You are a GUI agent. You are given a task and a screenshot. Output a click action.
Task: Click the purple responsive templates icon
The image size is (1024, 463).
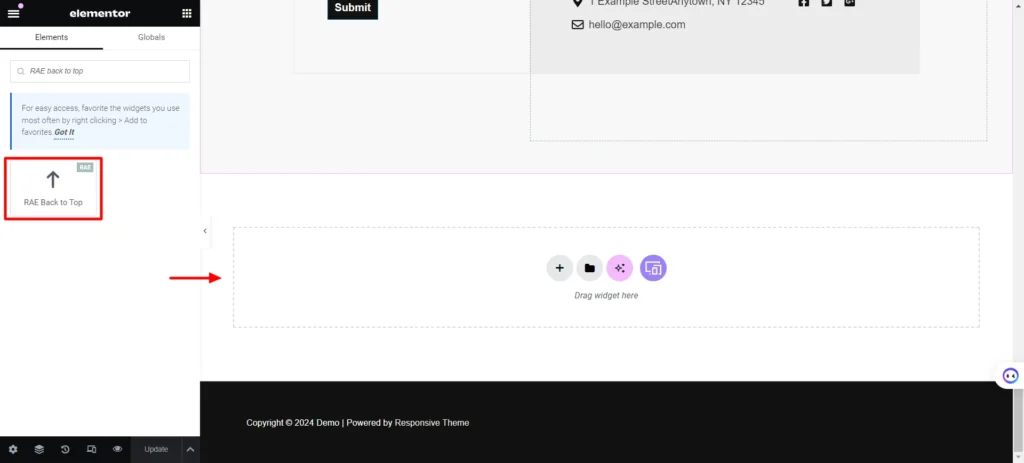point(653,268)
